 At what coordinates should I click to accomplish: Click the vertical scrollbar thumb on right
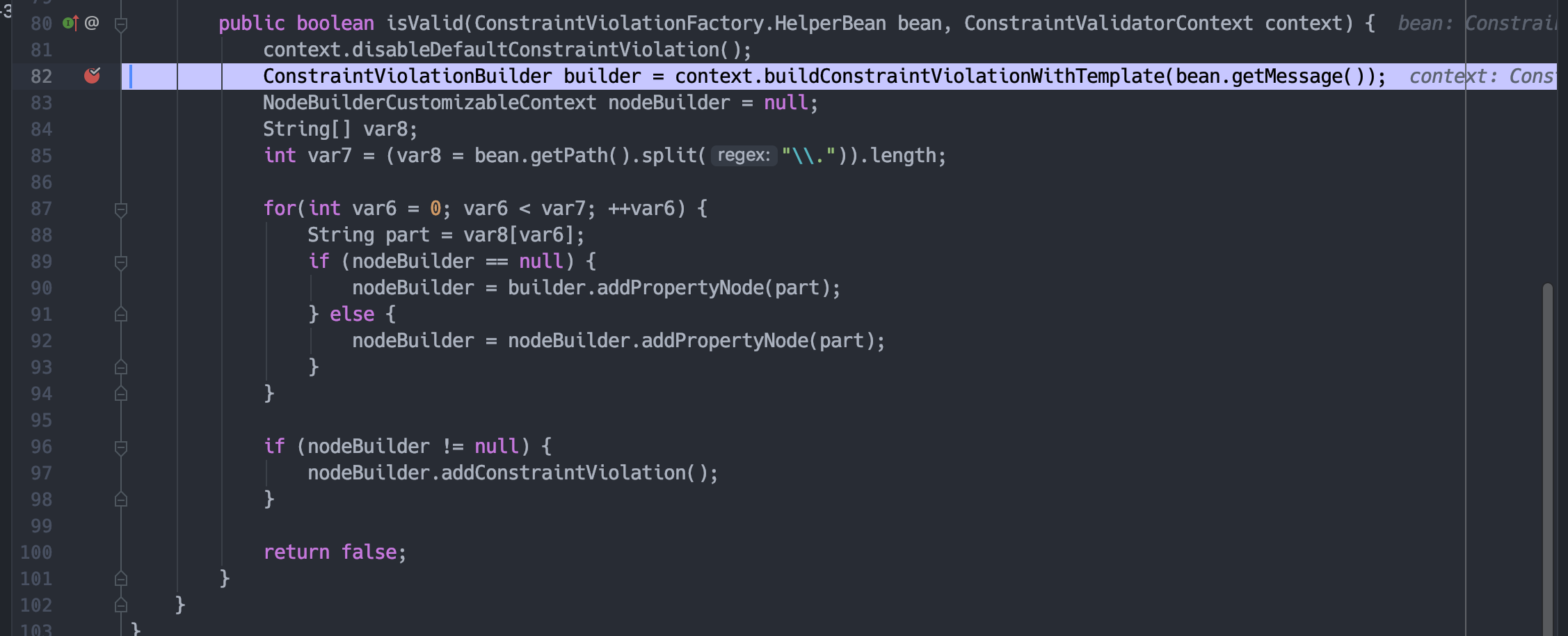coord(1547,459)
